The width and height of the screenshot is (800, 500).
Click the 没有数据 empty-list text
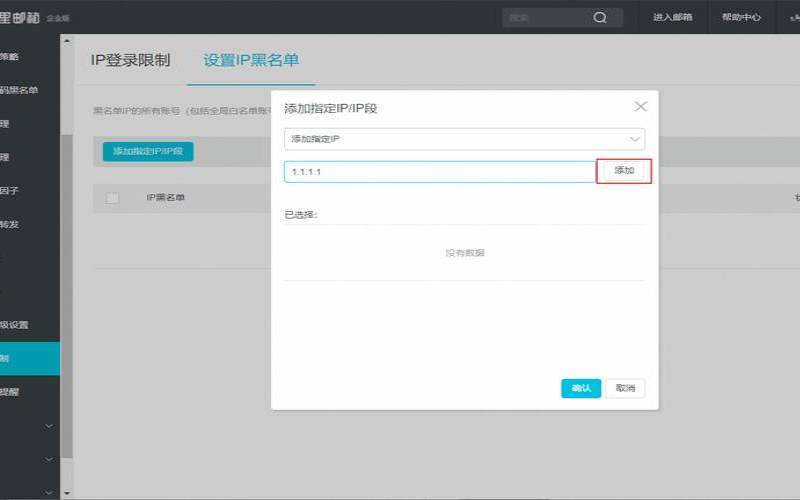pos(465,253)
